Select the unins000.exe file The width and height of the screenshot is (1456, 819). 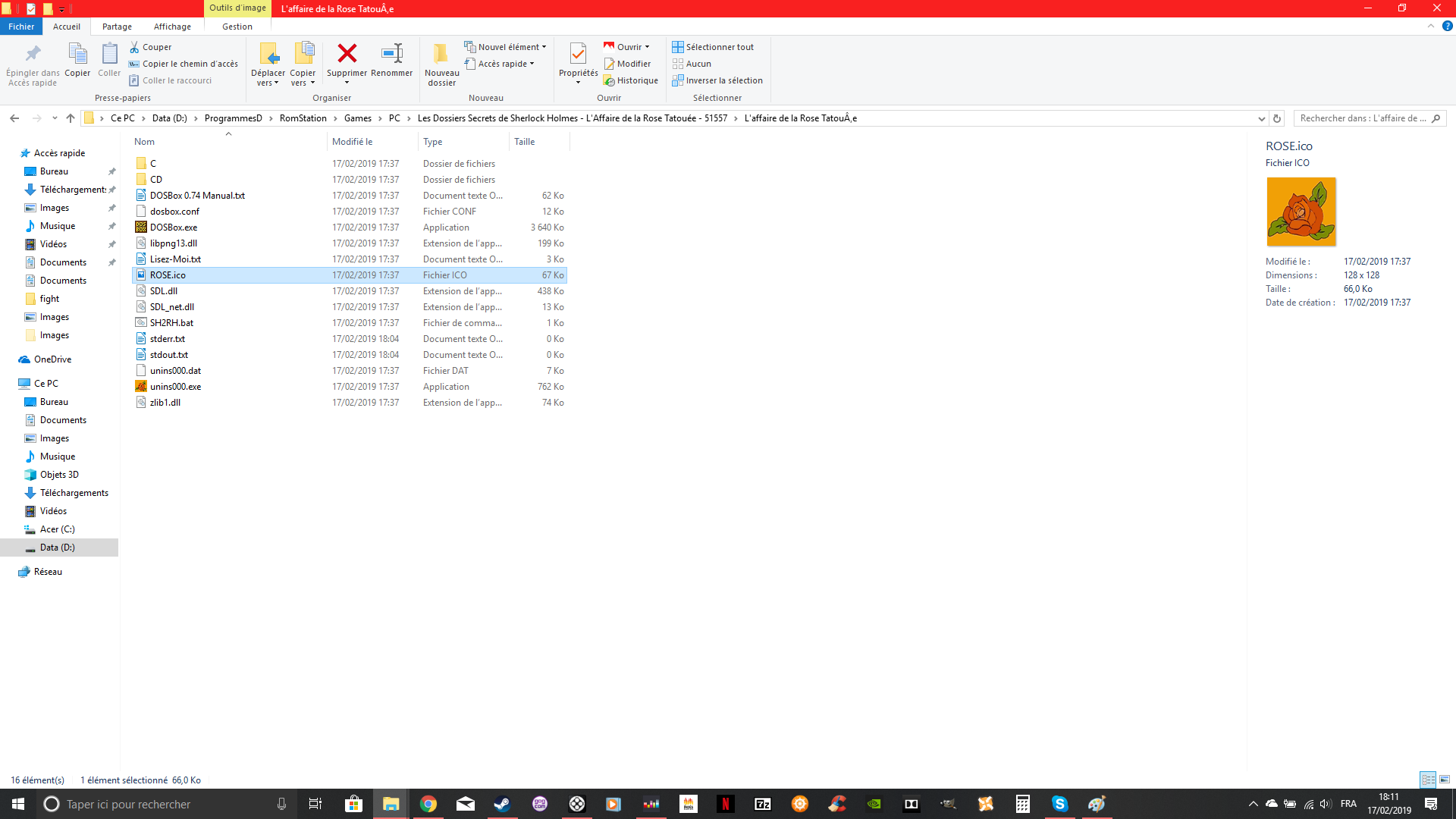coord(349,387)
